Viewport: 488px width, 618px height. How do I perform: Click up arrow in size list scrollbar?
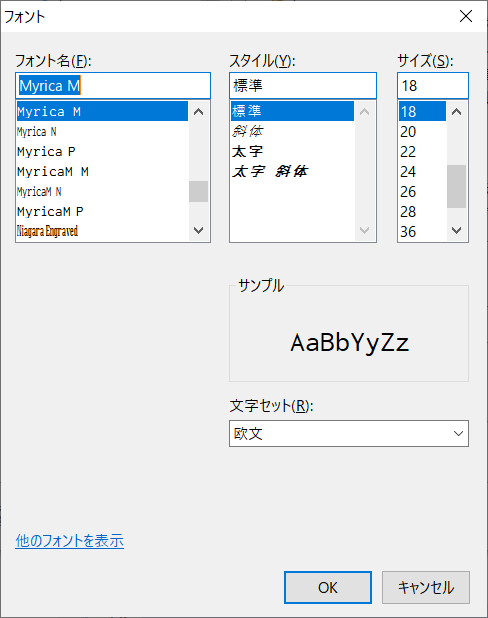(x=456, y=112)
